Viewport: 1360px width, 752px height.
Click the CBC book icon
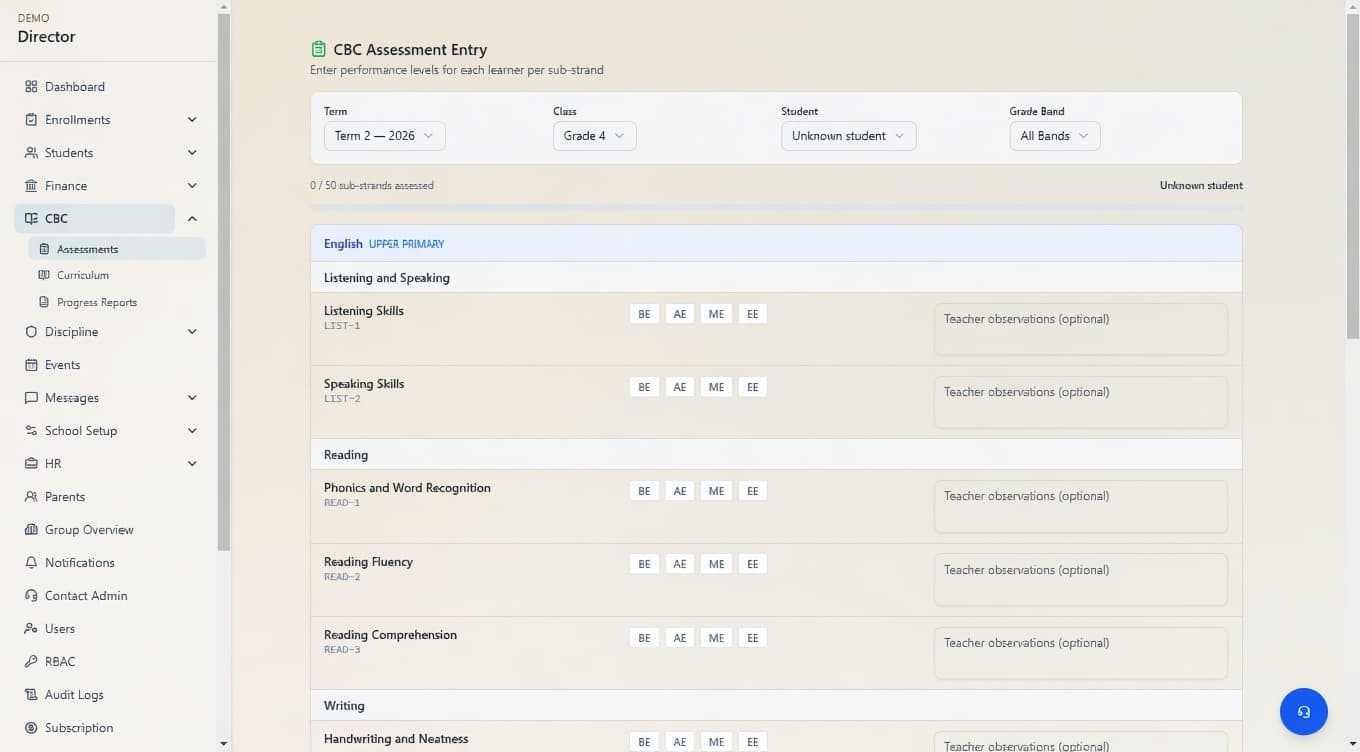pyautogui.click(x=31, y=219)
